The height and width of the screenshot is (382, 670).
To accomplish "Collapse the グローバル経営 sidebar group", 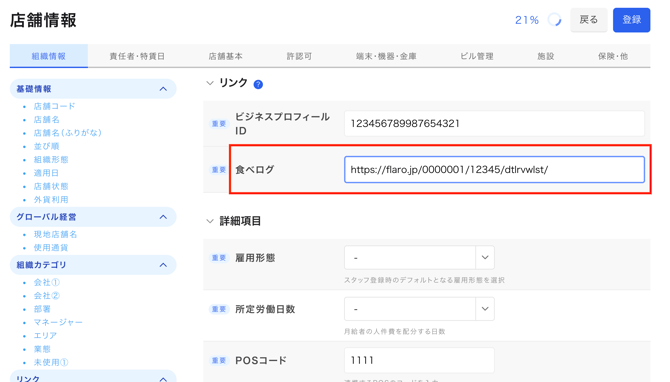I will coord(163,217).
